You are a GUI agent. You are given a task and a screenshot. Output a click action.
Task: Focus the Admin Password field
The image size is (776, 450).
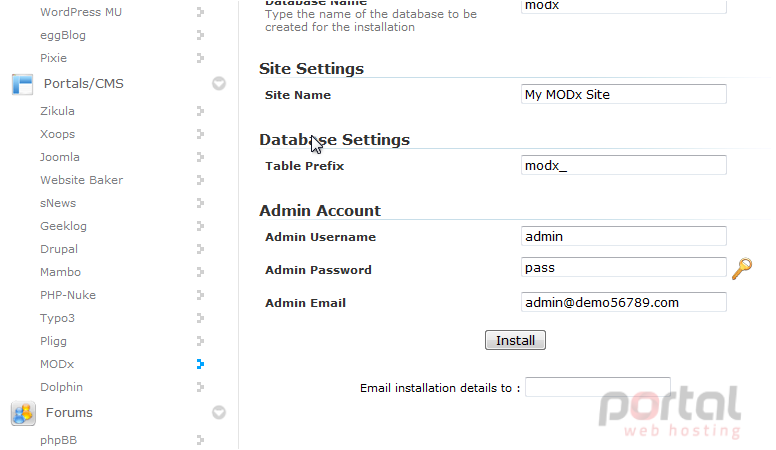coord(624,267)
